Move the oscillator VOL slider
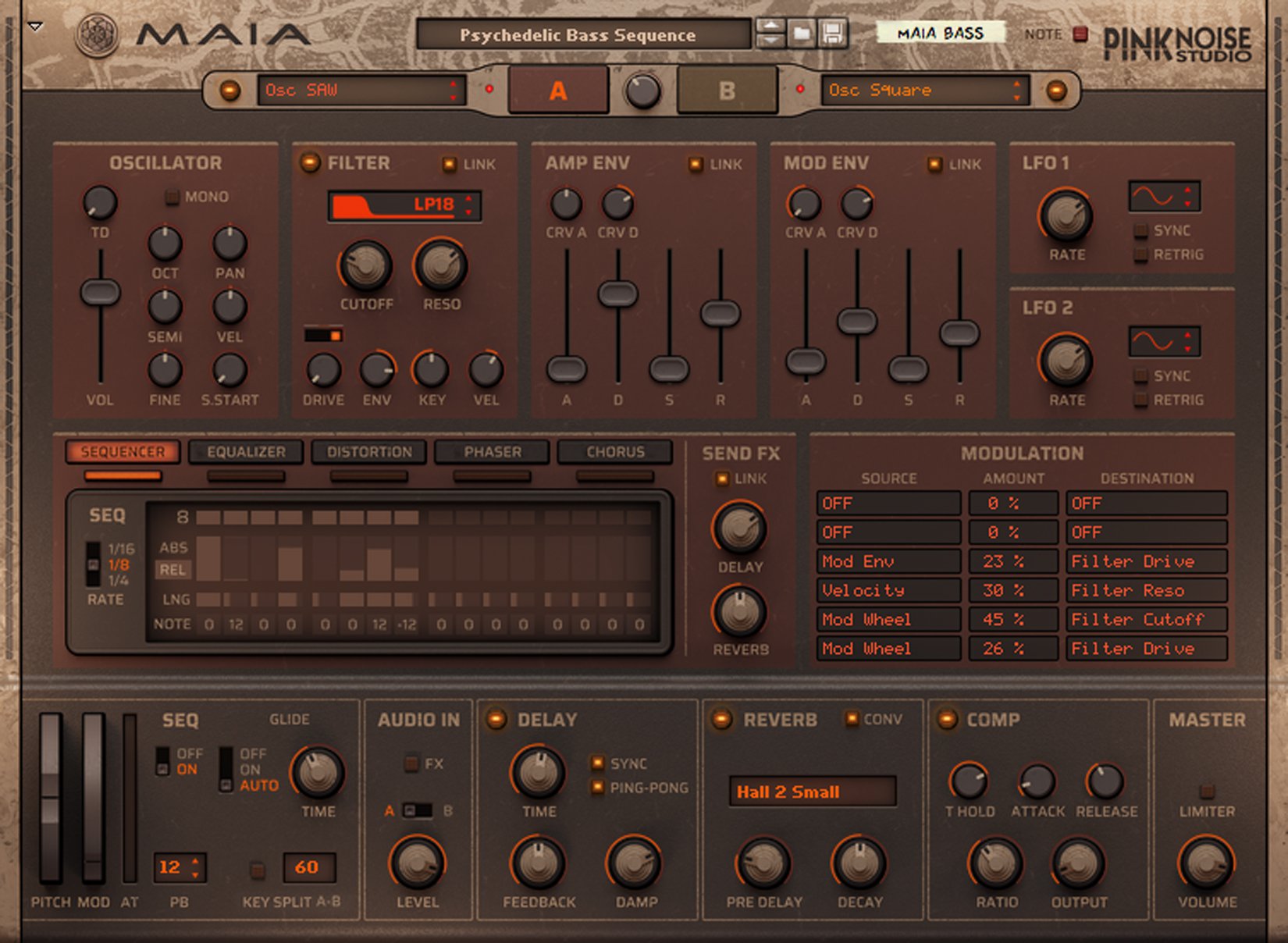Image resolution: width=1288 pixels, height=943 pixels. point(100,293)
